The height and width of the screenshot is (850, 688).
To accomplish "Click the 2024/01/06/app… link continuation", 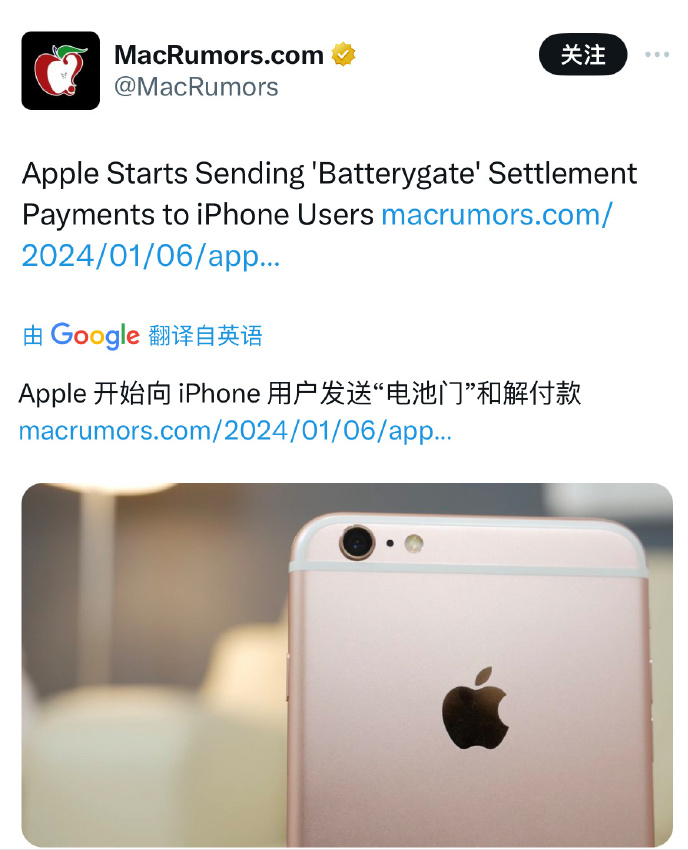I will 151,256.
